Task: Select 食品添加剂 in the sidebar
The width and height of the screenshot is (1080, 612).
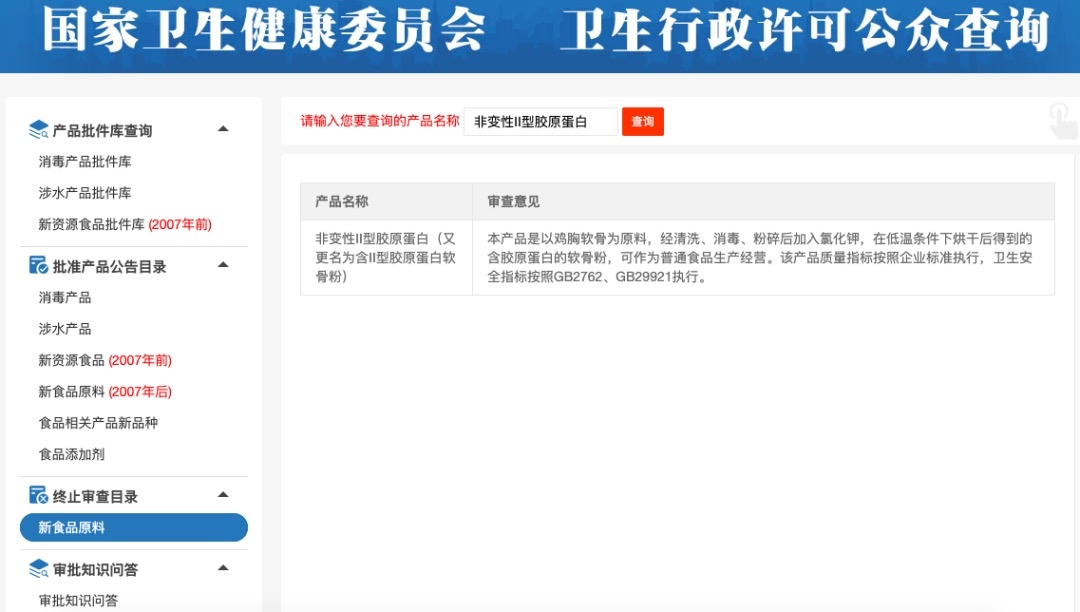Action: coord(72,454)
